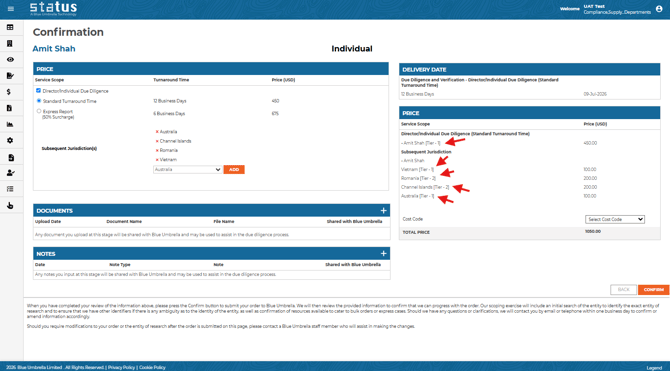
Task: Toggle Director/Individual Due Diligence checkbox
Action: 38,91
